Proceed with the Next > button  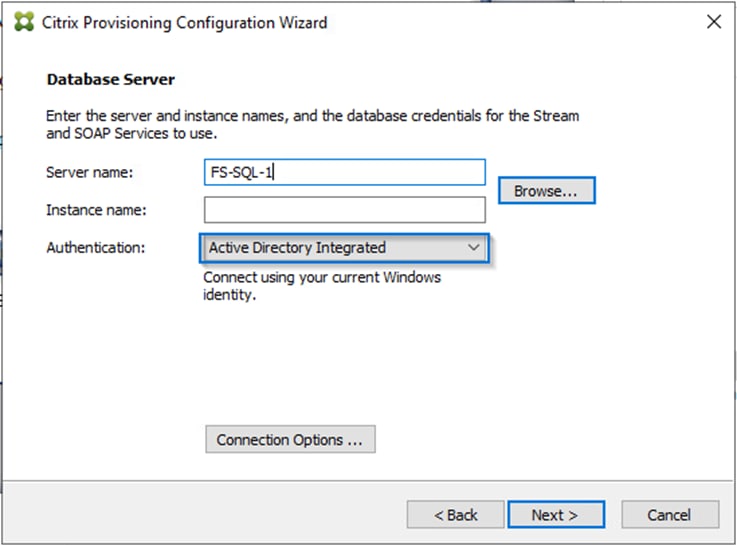tap(556, 515)
